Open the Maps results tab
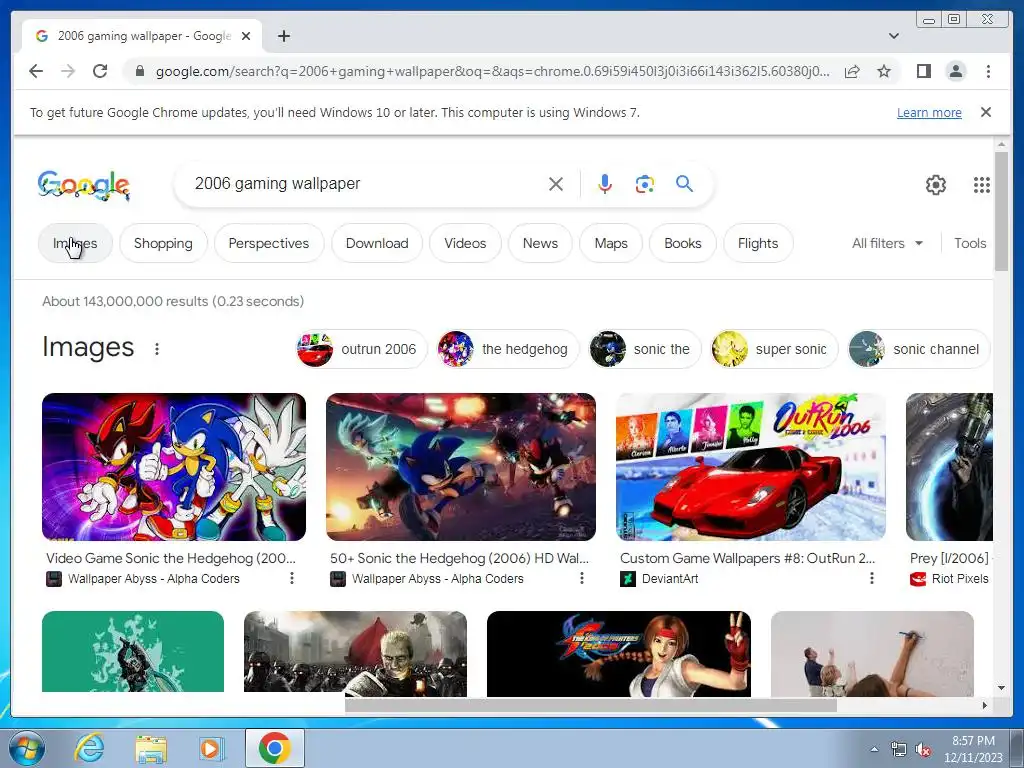The image size is (1024, 768). pyautogui.click(x=611, y=243)
